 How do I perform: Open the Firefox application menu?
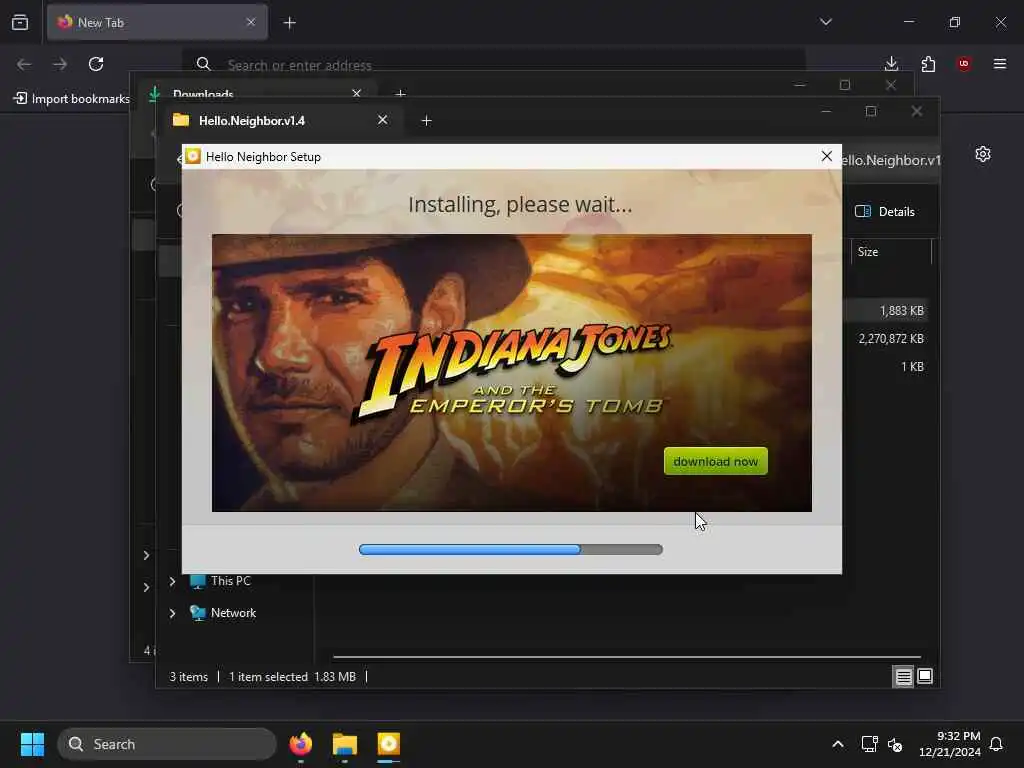[x=1000, y=64]
